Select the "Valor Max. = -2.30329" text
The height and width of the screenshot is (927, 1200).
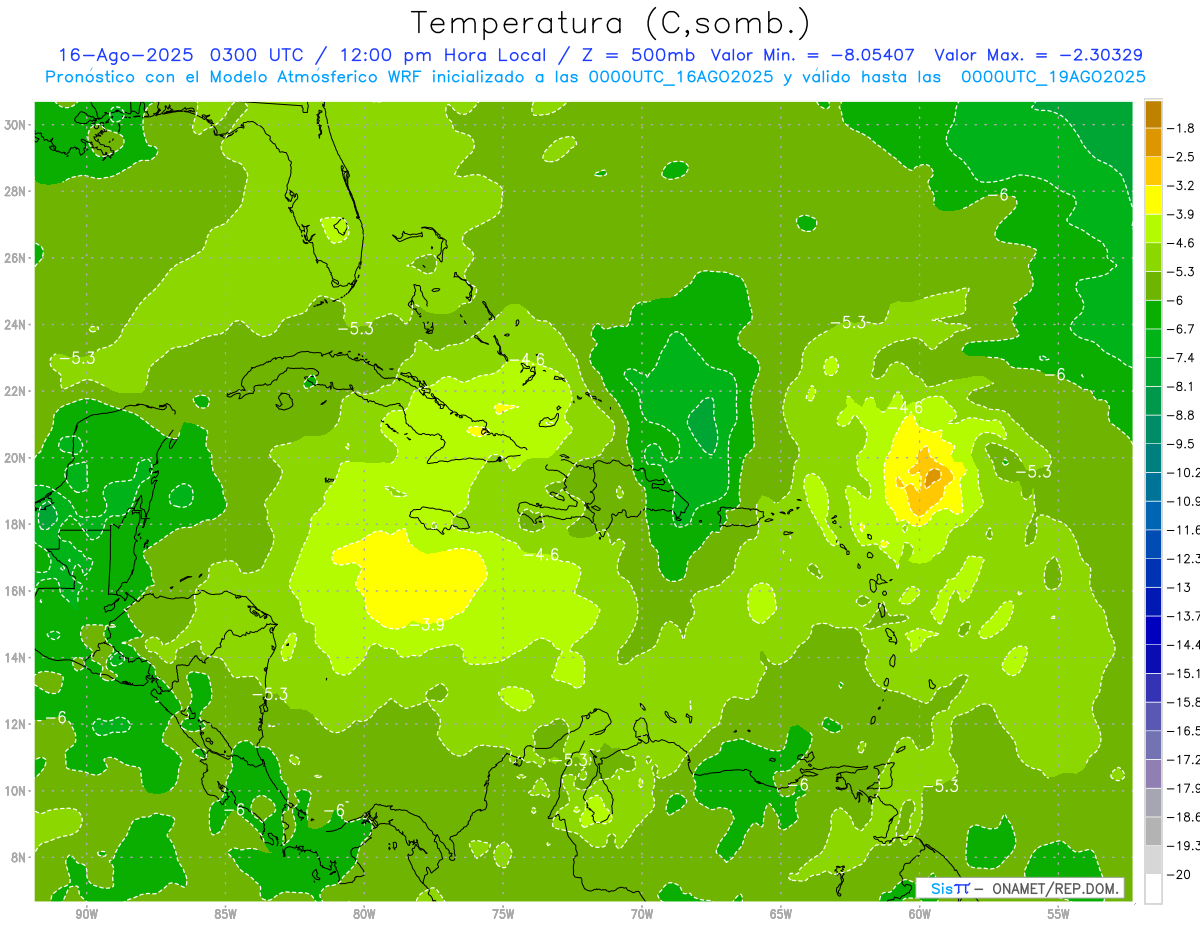click(x=1038, y=55)
